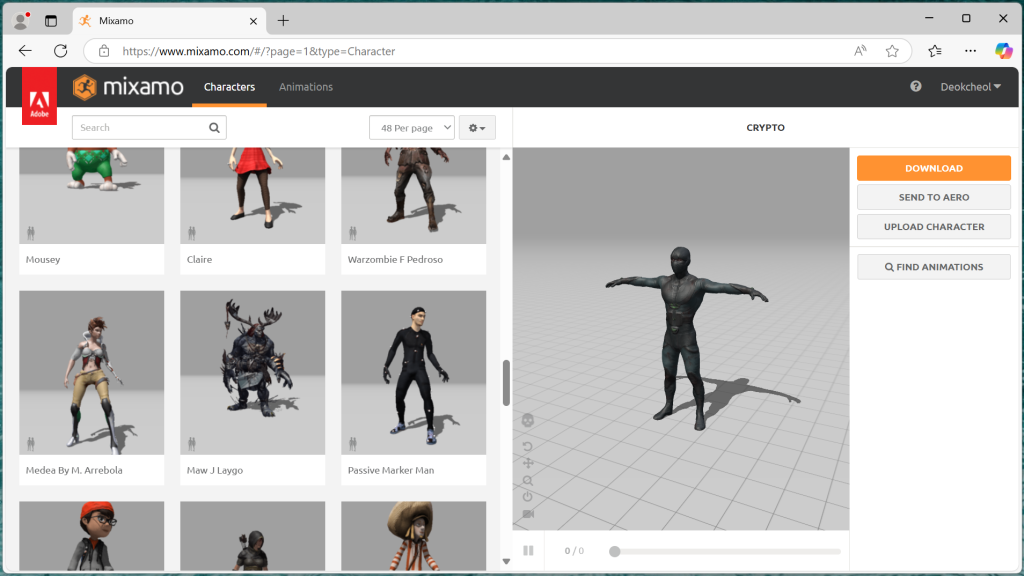1024x576 pixels.
Task: Click SEND TO AERO button
Action: coord(933,197)
